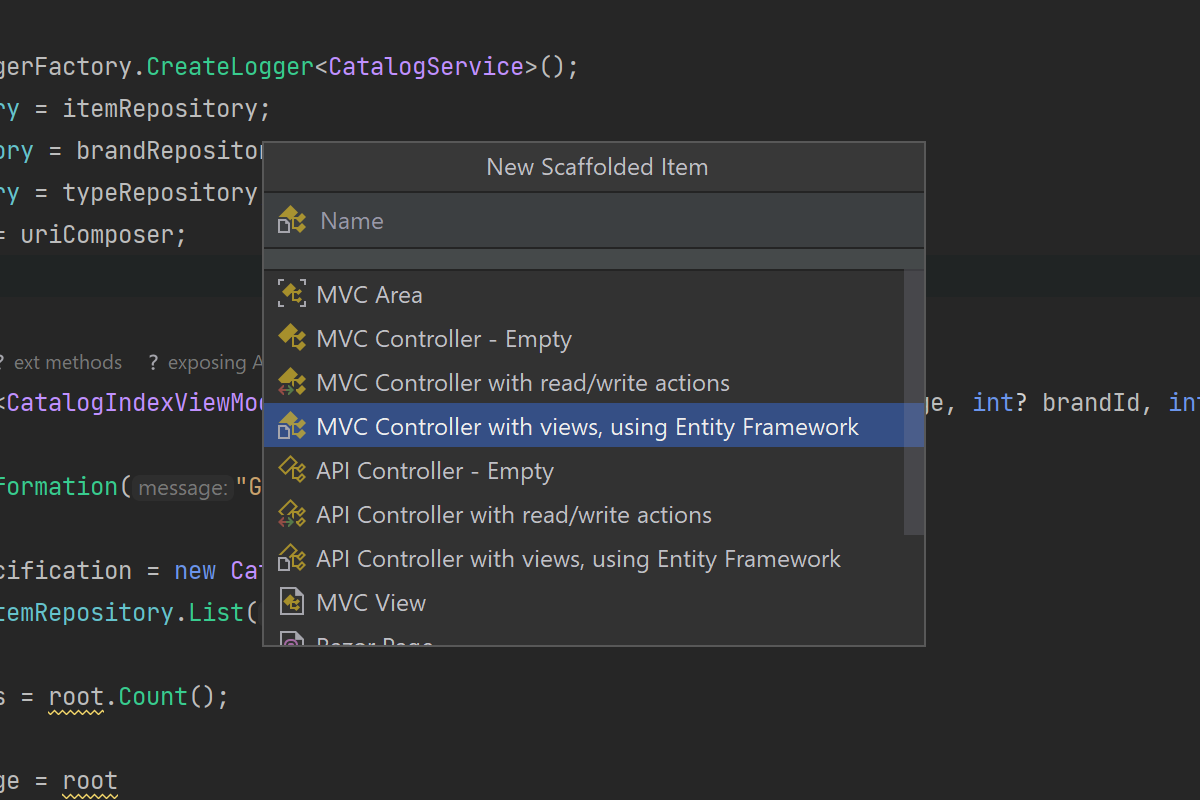Click the New Scaffolded Item popup title

(597, 167)
